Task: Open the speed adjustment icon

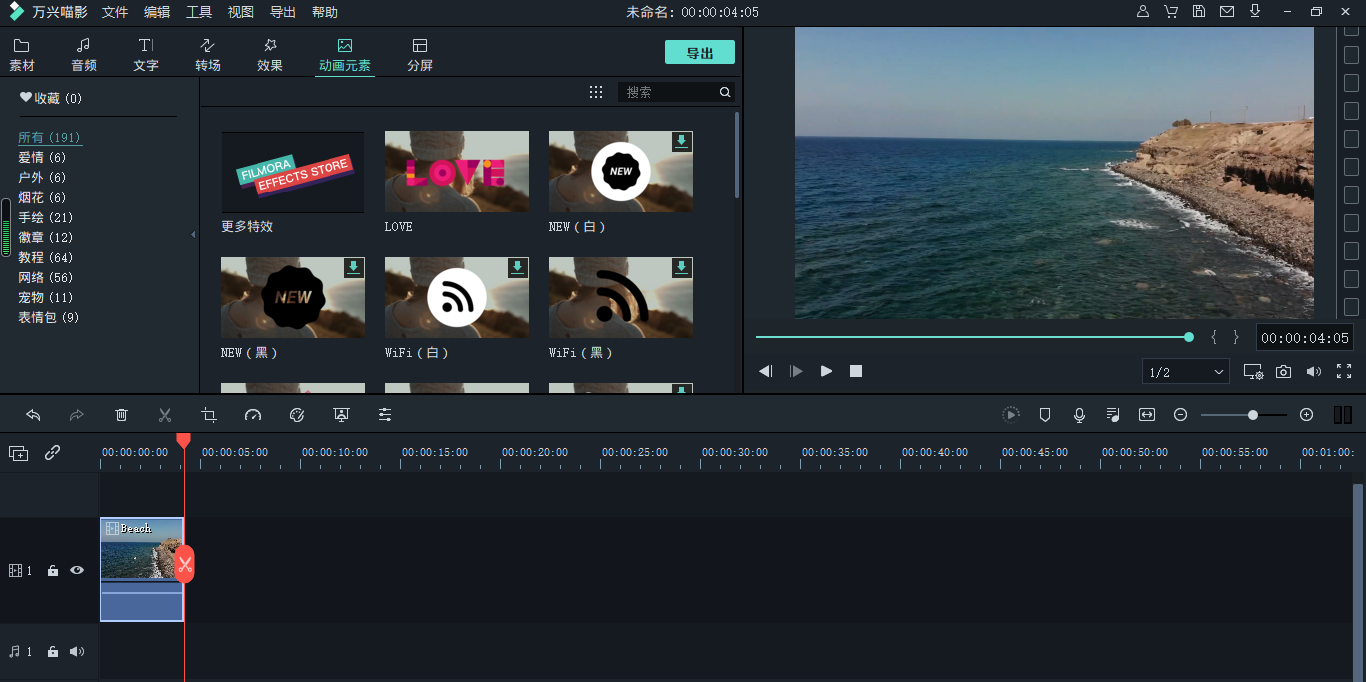Action: (x=252, y=415)
